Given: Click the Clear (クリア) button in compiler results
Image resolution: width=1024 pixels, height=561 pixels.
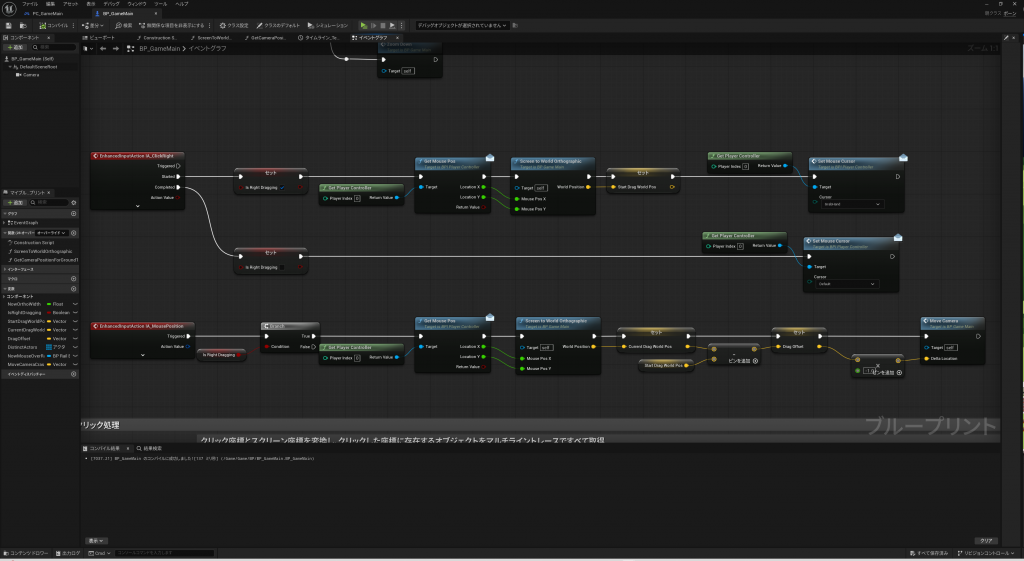Looking at the screenshot, I should pos(986,541).
